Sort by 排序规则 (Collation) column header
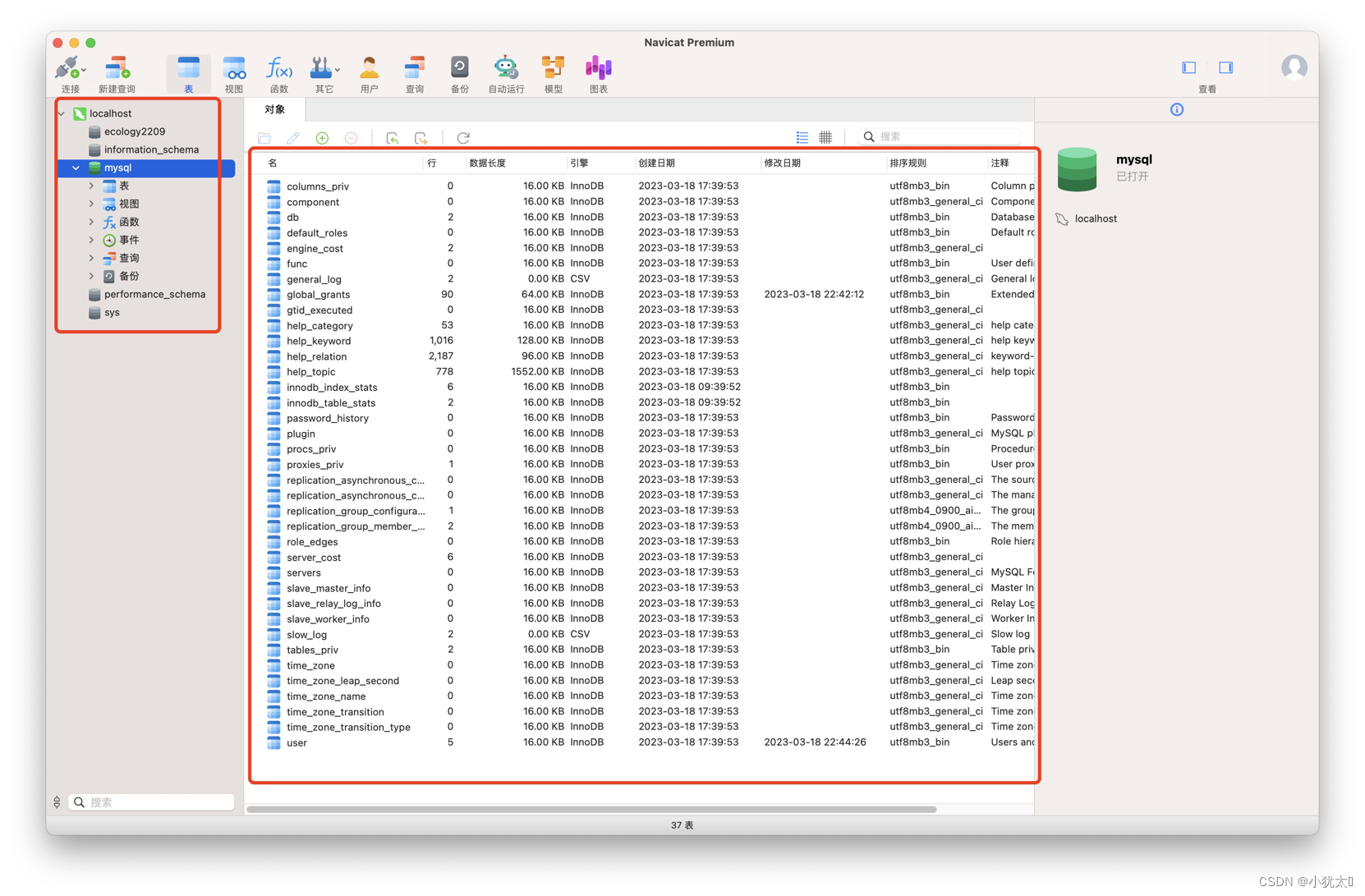 [x=935, y=163]
